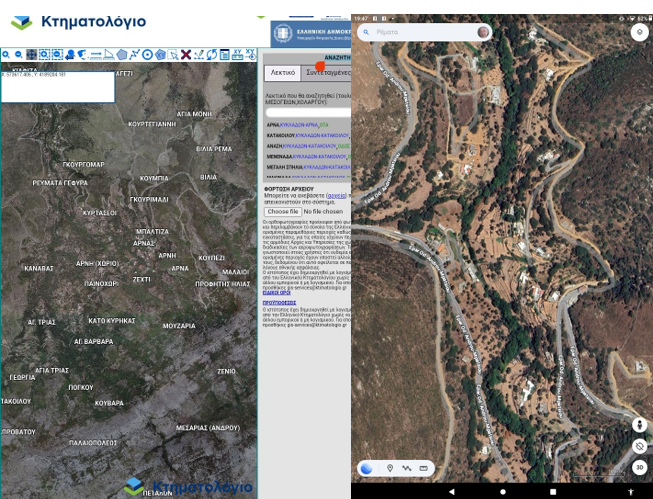
Task: Open Street View pegman in Google Earth
Action: 639,424
